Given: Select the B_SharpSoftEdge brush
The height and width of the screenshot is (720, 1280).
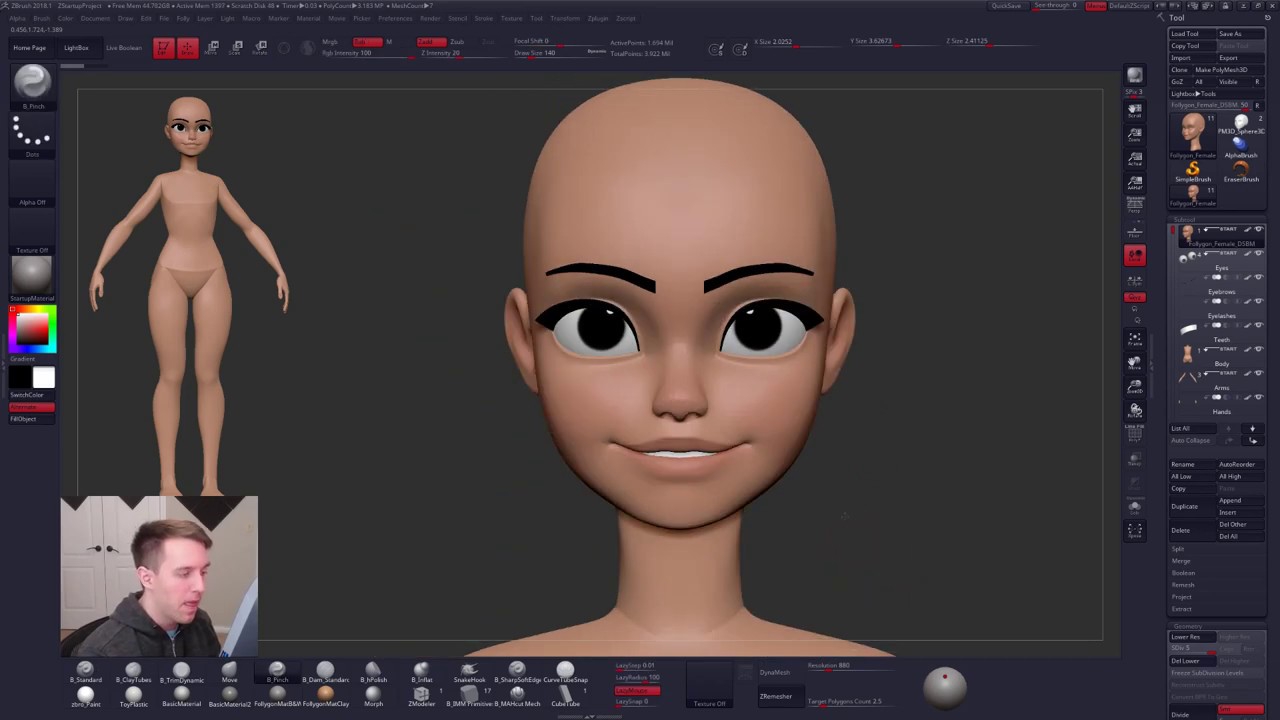Looking at the screenshot, I should click(517, 672).
